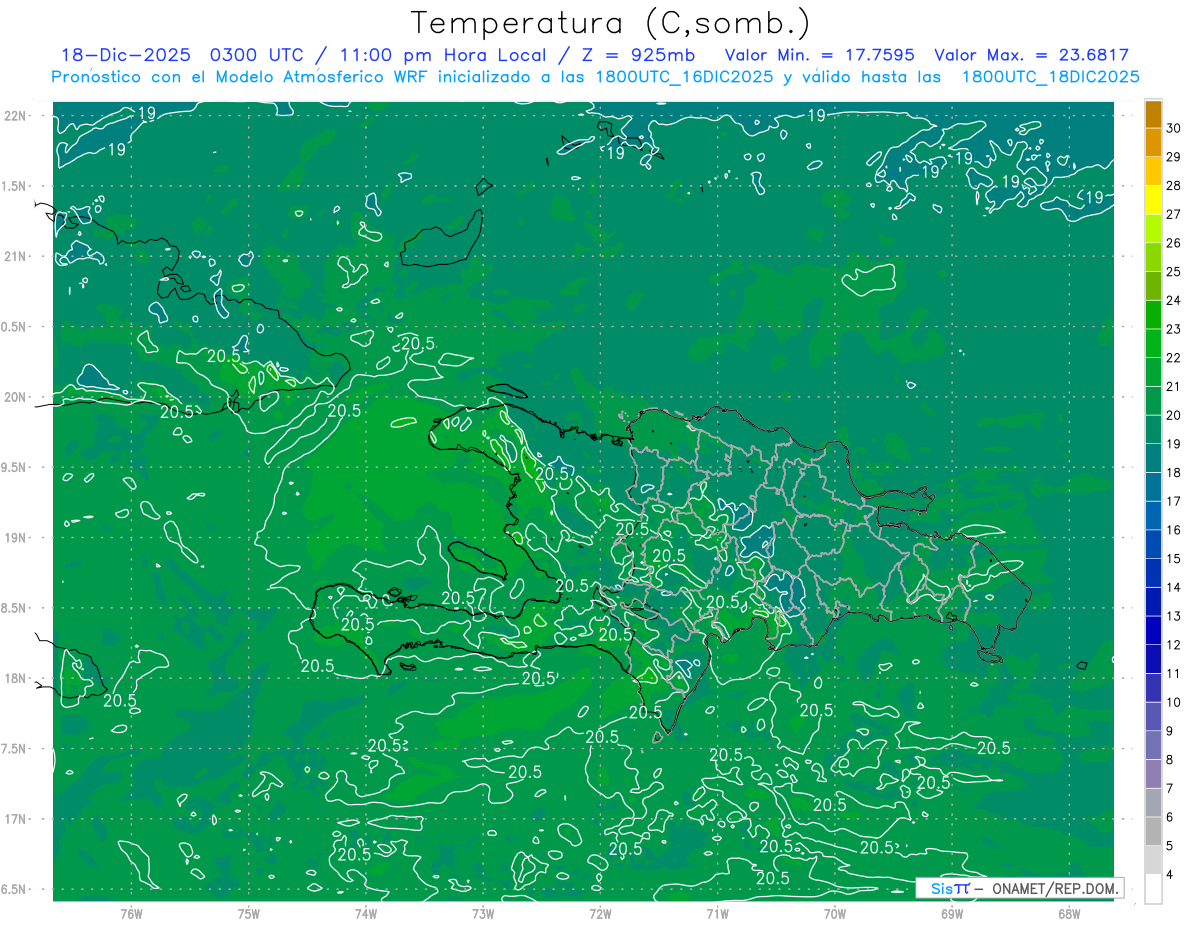
Task: Click the '69W' longitude axis label
Action: coord(951,913)
